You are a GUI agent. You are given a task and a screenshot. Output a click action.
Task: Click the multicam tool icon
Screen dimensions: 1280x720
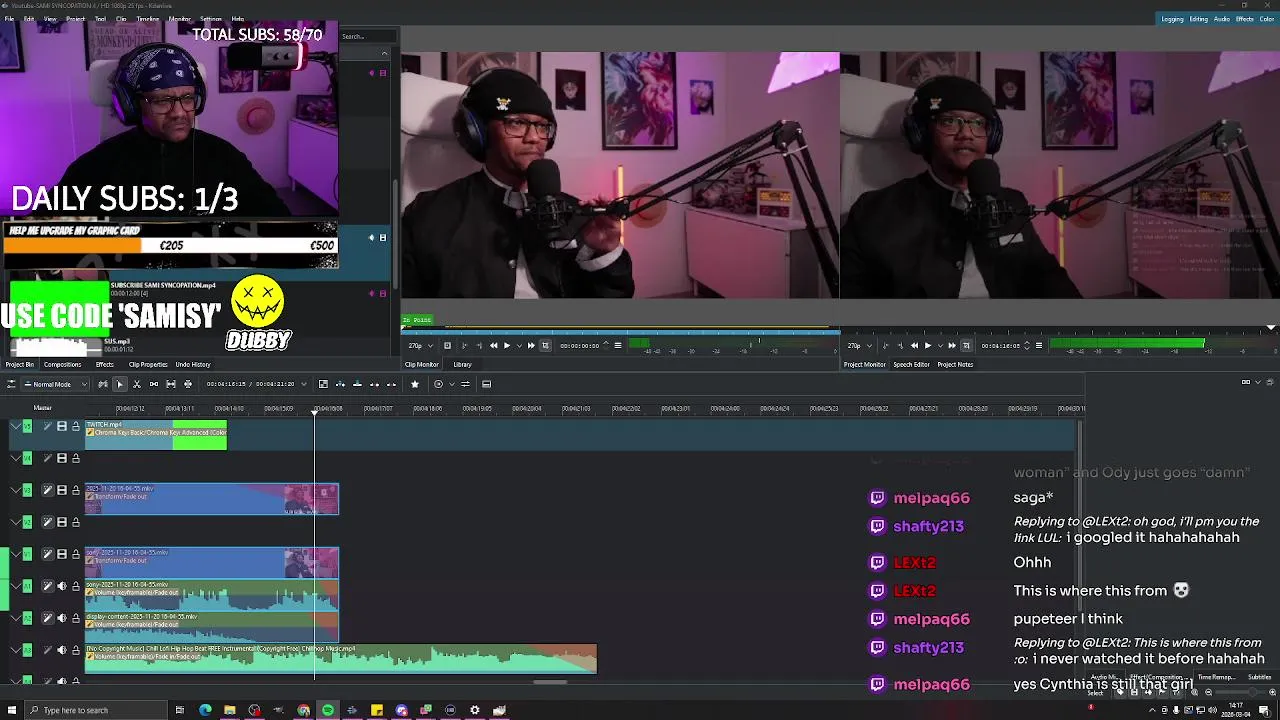point(187,384)
